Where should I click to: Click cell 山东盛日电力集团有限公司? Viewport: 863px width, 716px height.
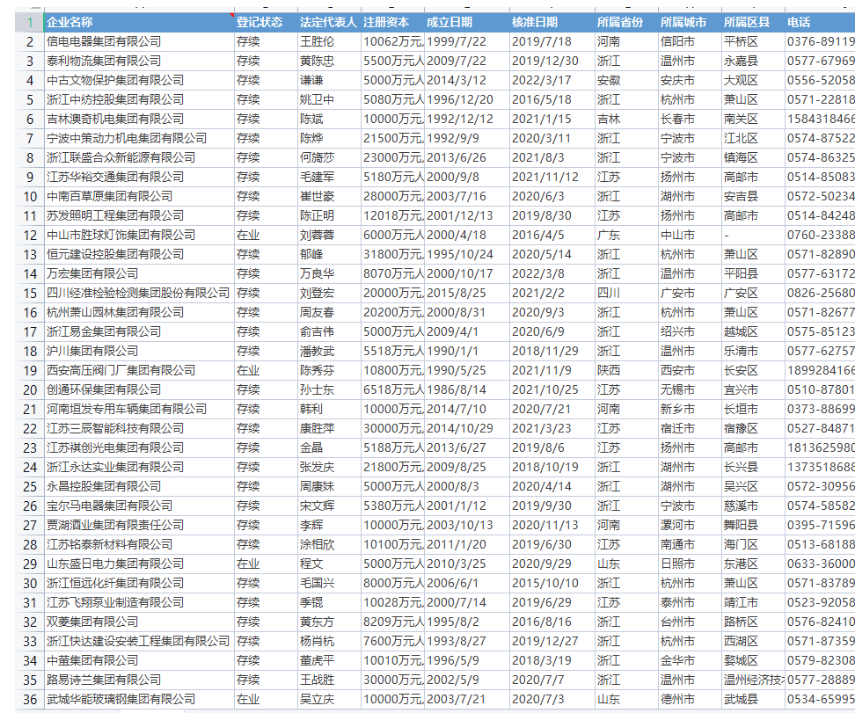(x=139, y=564)
